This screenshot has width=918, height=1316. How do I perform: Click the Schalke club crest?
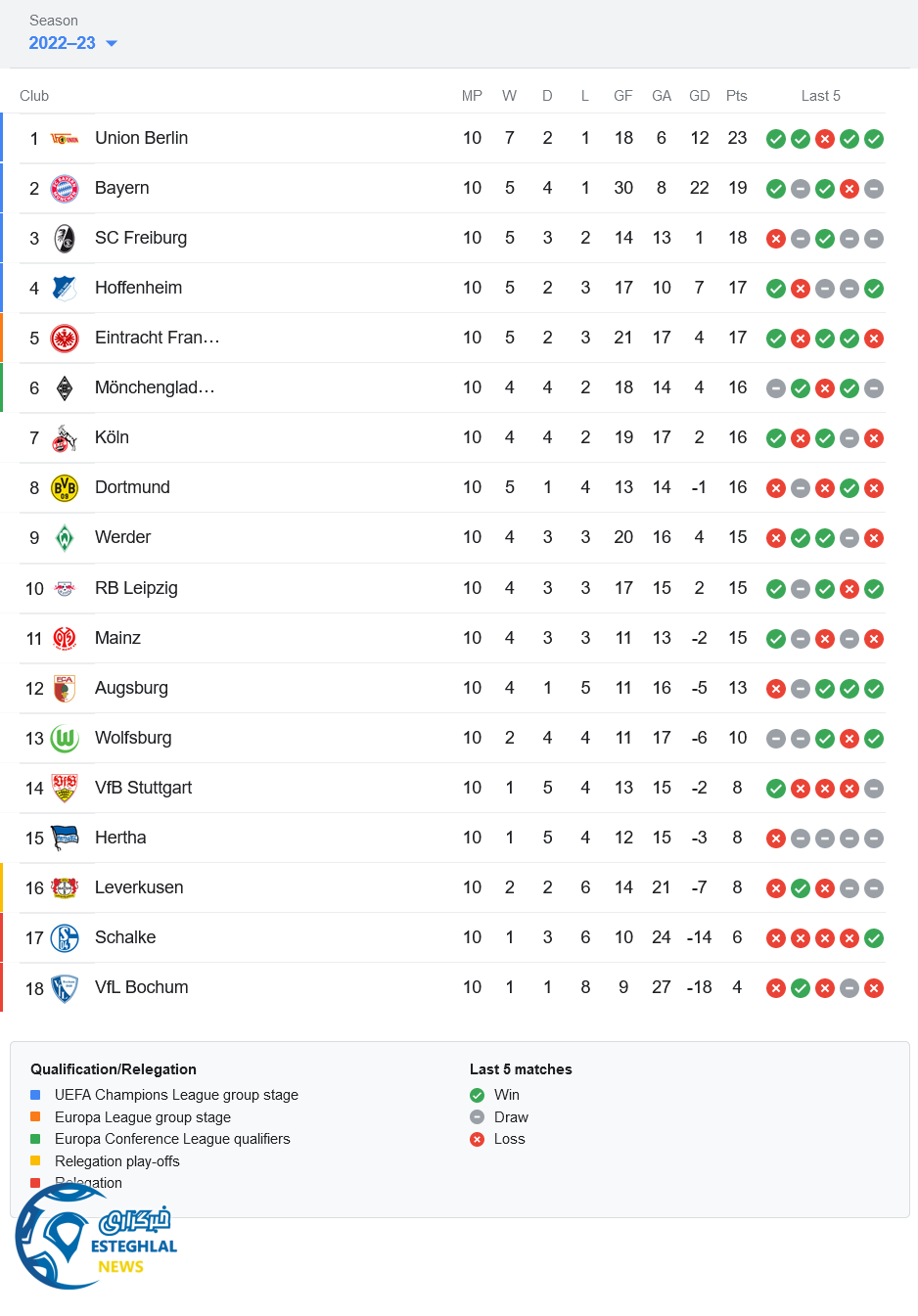point(65,938)
